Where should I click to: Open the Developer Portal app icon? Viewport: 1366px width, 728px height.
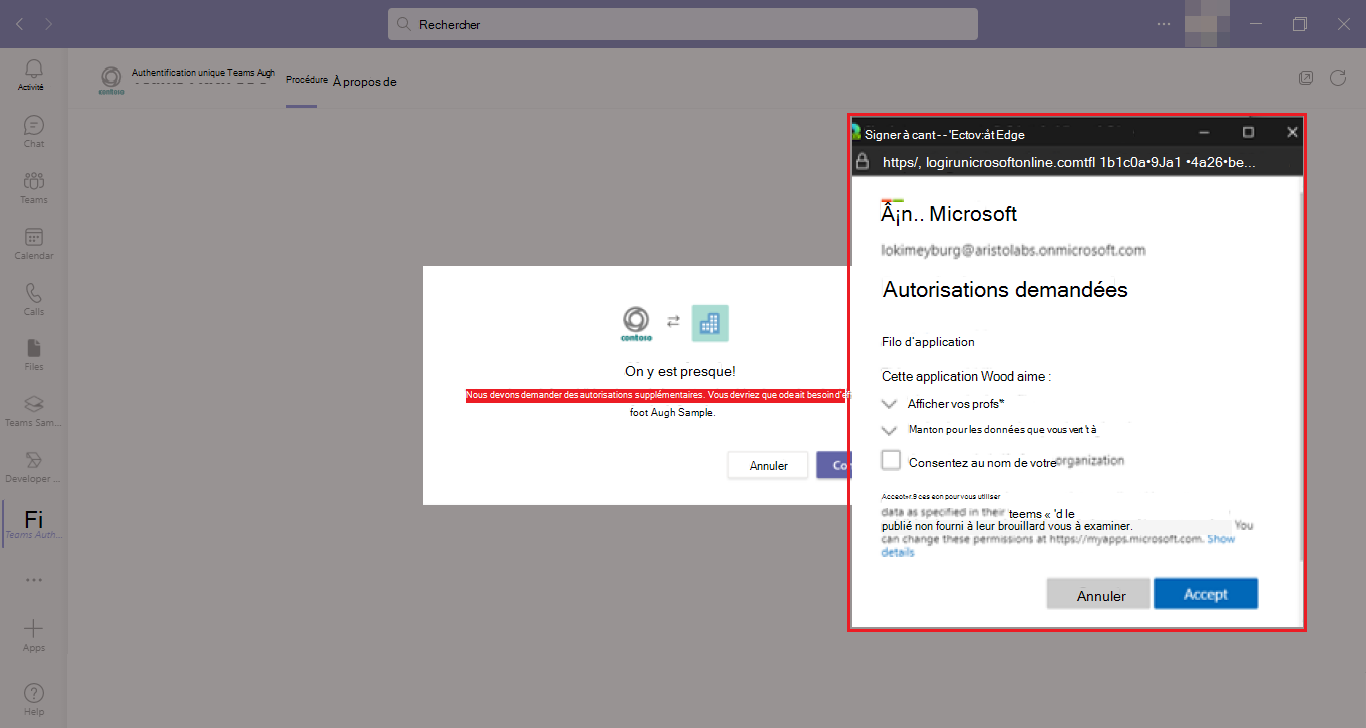[33, 467]
